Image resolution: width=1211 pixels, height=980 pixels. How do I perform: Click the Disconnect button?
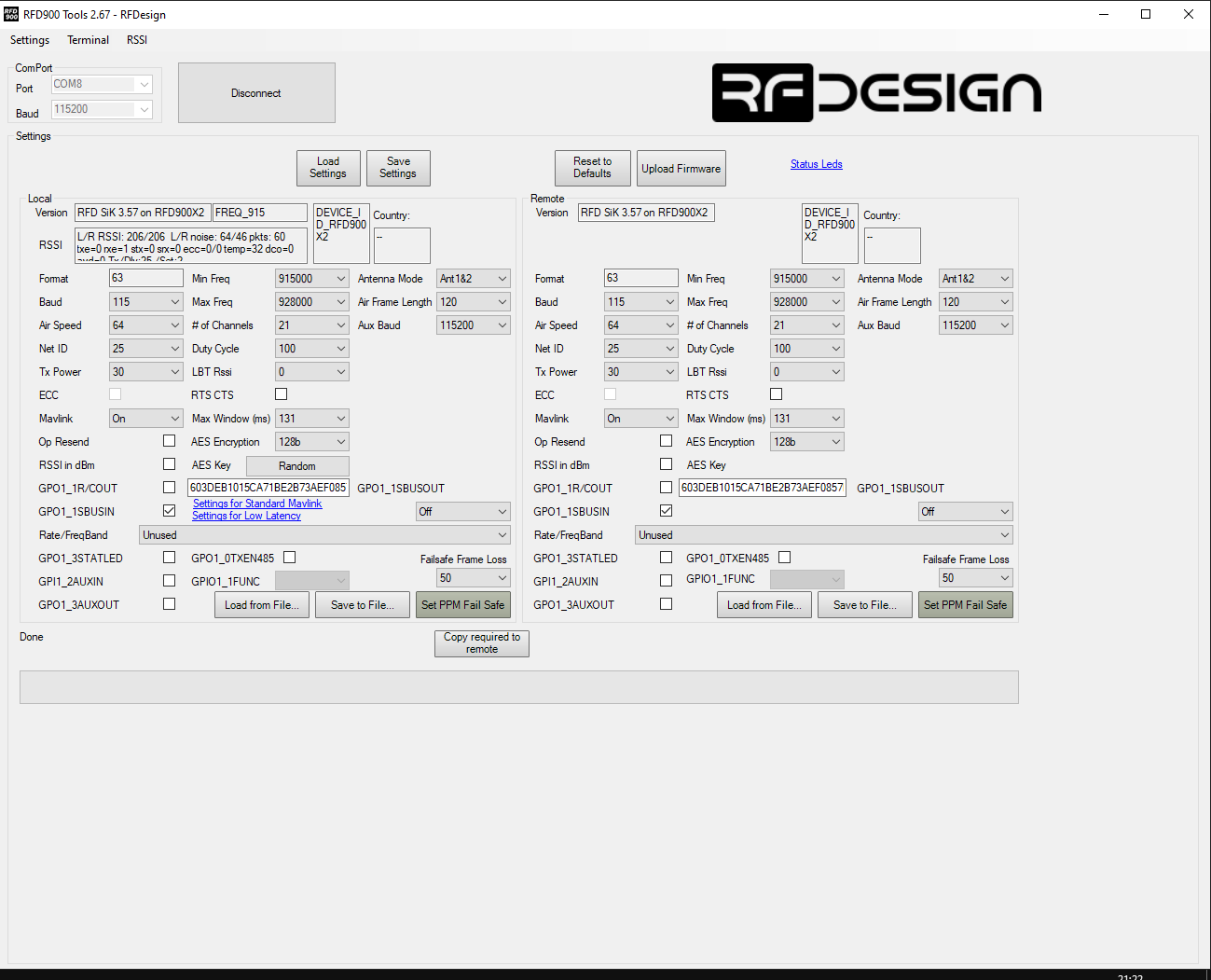(x=256, y=93)
